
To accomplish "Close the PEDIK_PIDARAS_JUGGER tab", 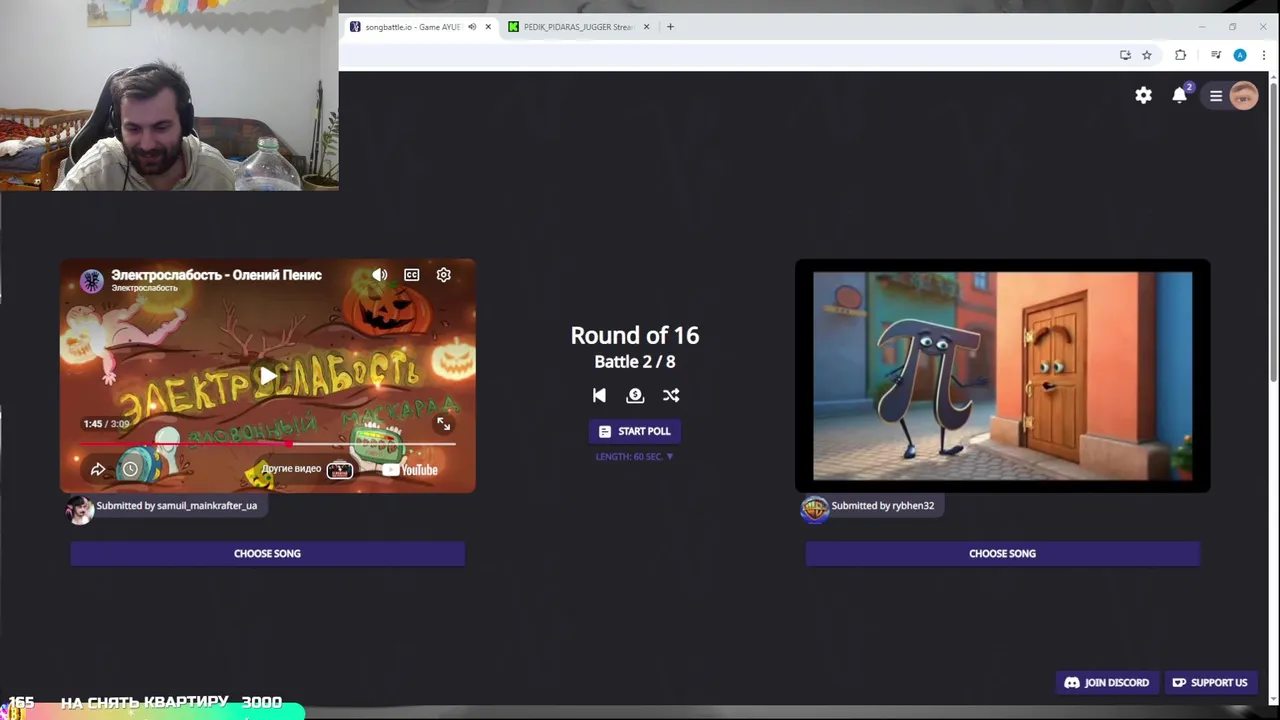I will pos(646,27).
